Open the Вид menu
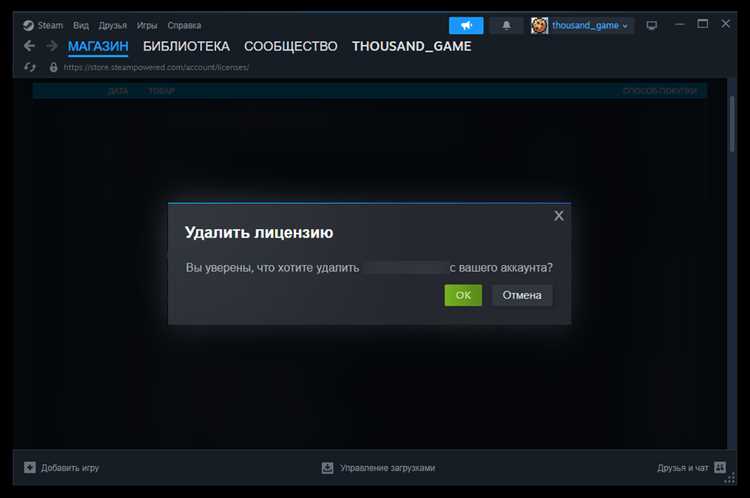 (80, 25)
